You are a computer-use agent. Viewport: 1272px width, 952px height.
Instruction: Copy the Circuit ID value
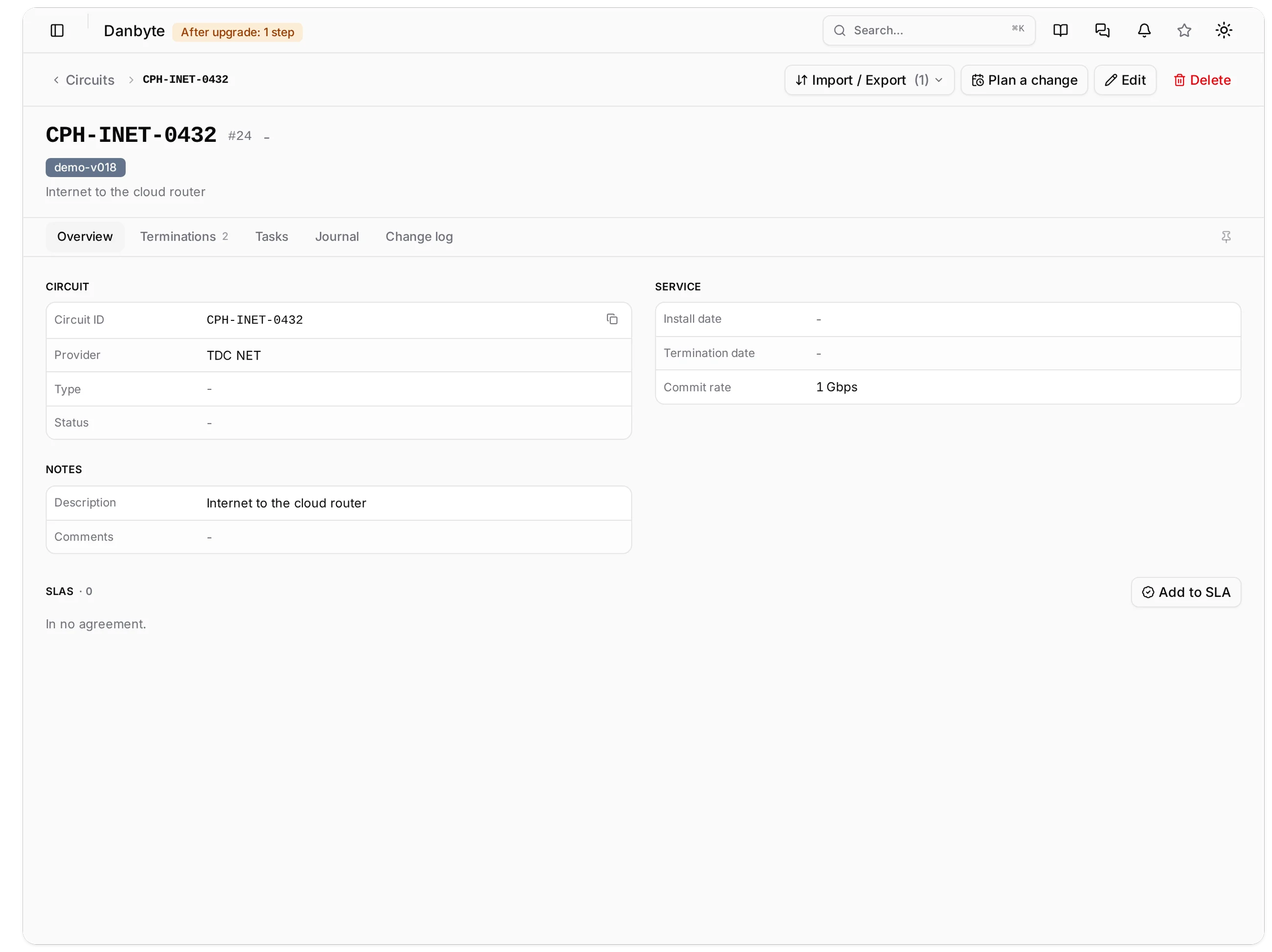pos(612,319)
